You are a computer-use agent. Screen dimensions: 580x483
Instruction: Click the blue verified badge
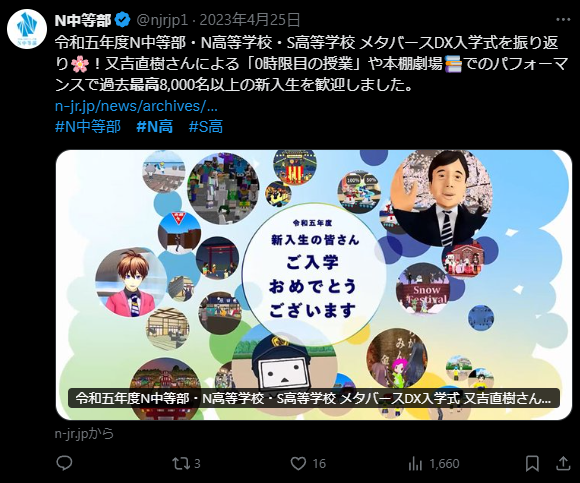[123, 20]
